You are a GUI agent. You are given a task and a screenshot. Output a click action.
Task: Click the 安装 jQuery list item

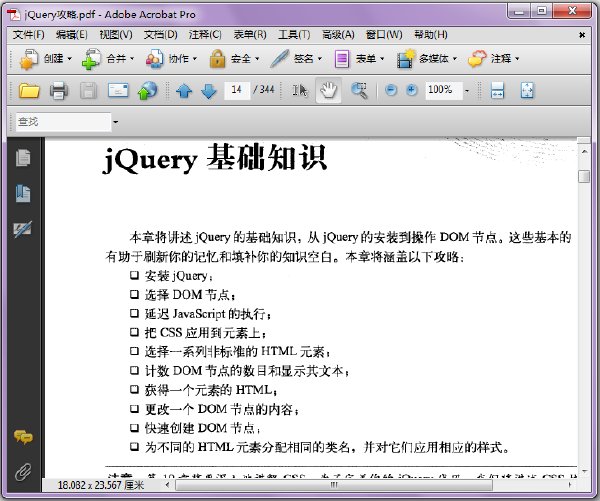(x=171, y=276)
